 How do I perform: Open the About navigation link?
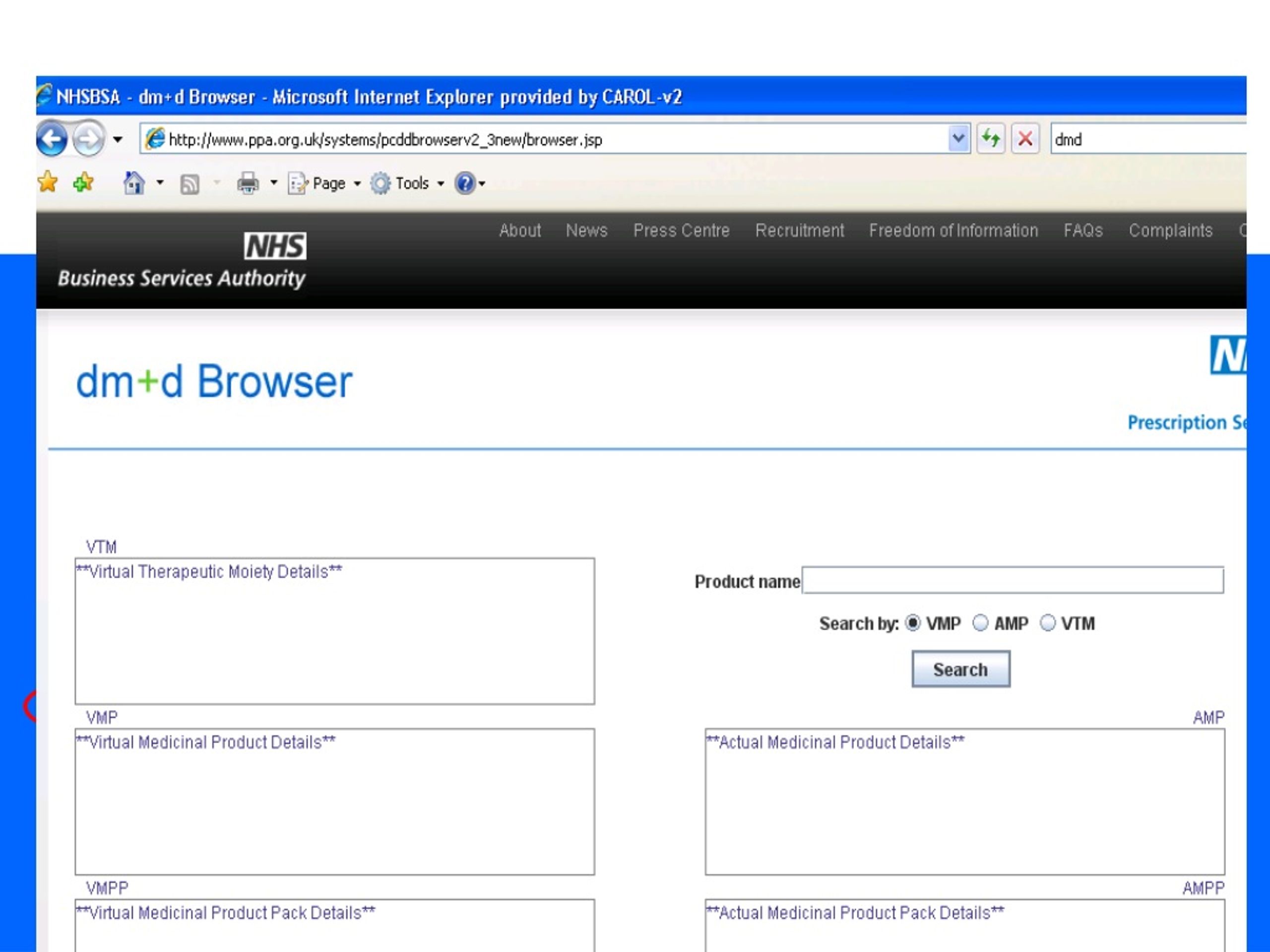[519, 230]
